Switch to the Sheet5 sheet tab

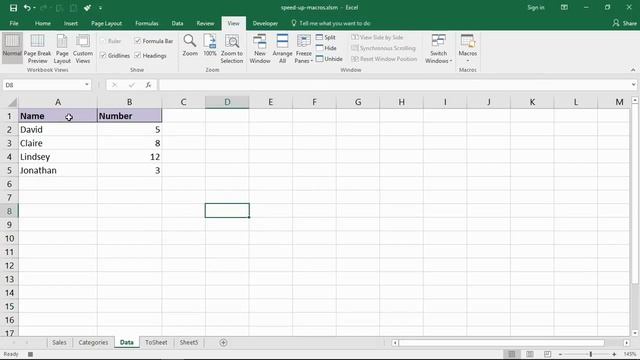pyautogui.click(x=189, y=342)
